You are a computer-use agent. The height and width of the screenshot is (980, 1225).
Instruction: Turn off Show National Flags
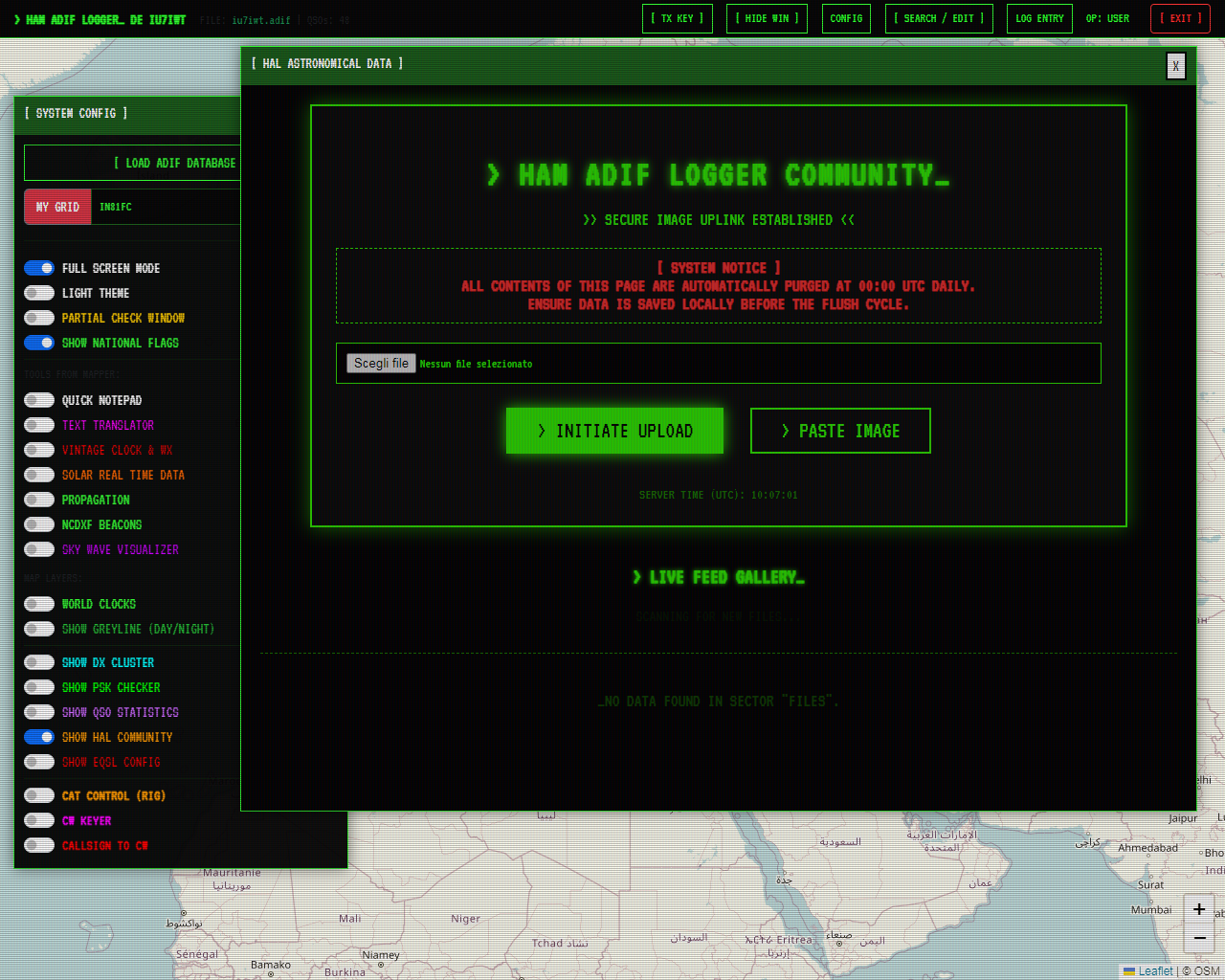coord(39,343)
